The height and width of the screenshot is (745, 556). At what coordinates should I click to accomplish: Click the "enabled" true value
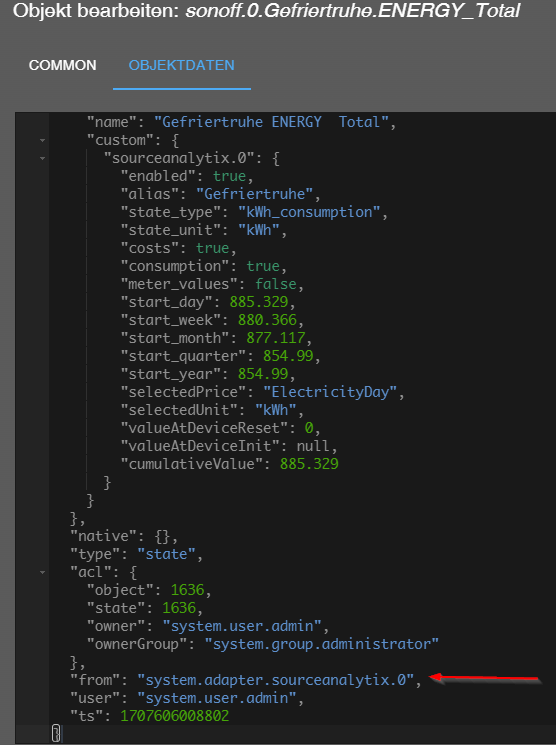pyautogui.click(x=230, y=176)
